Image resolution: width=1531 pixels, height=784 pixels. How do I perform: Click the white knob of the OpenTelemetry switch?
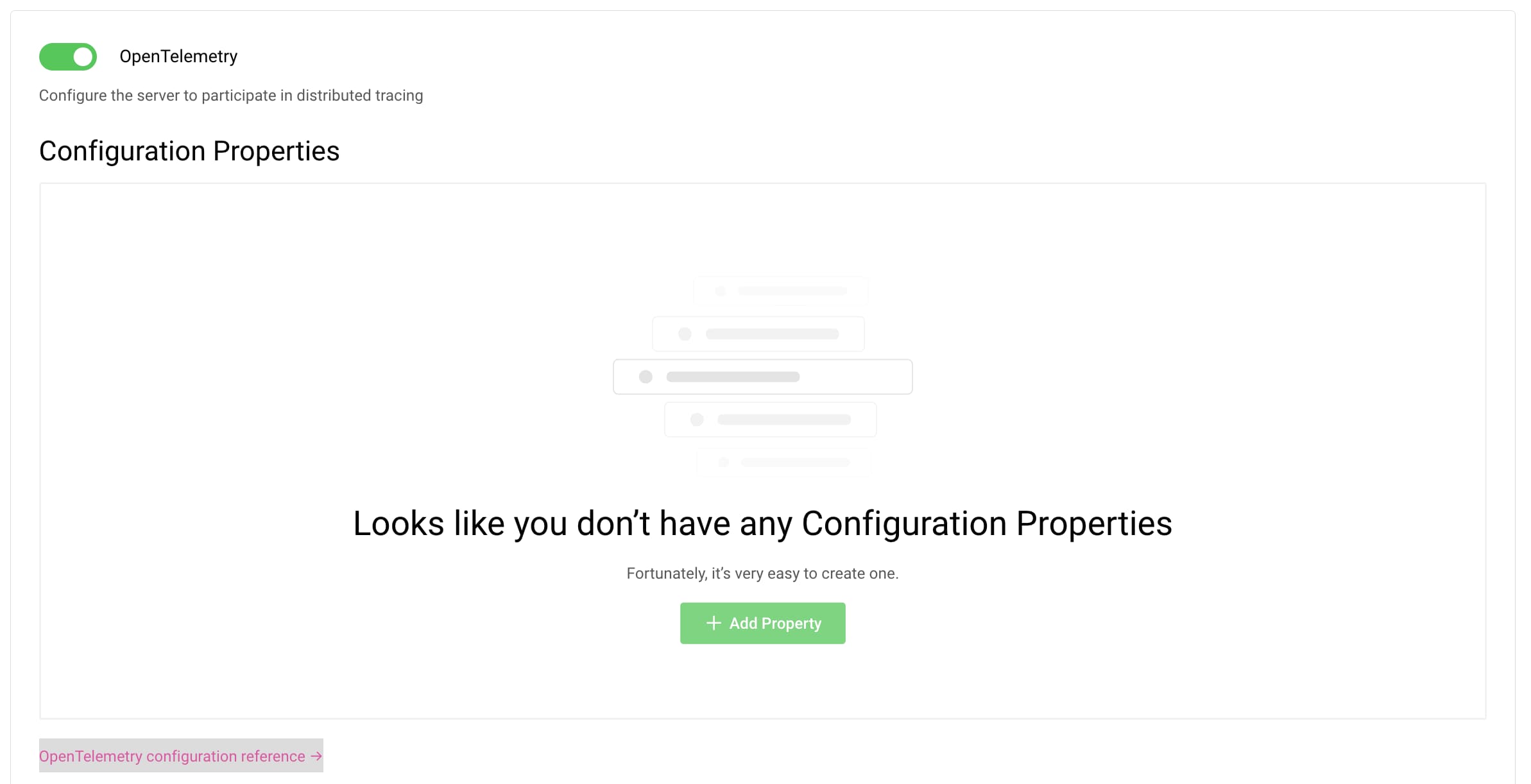[x=83, y=56]
